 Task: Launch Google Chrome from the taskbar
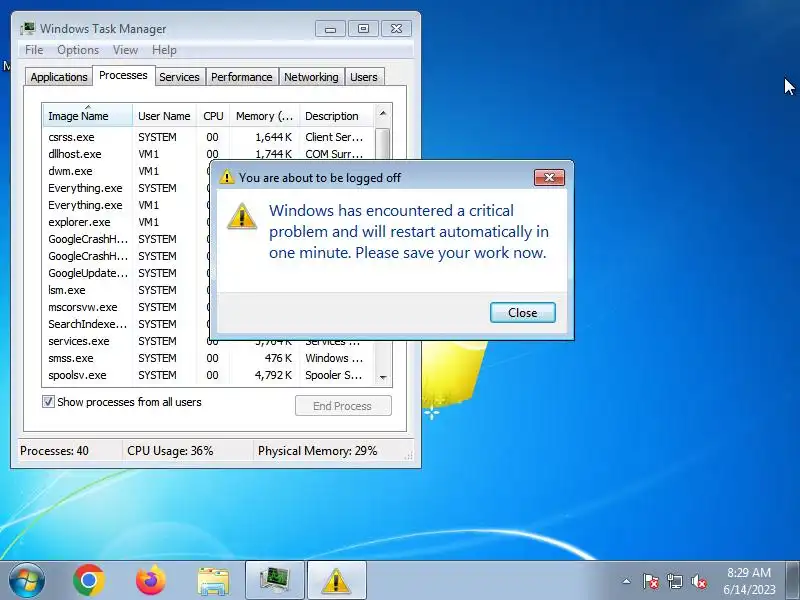pos(89,581)
